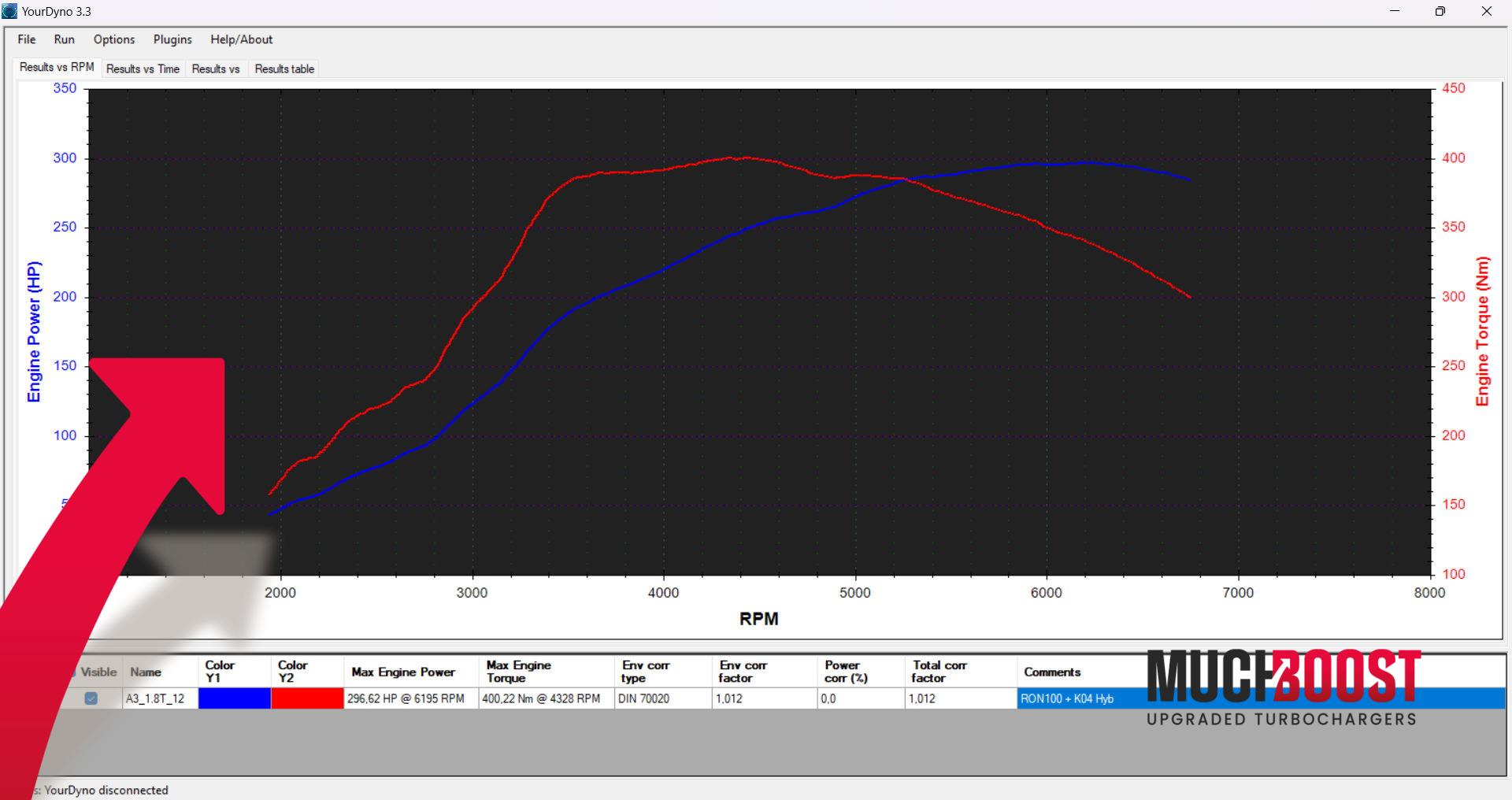Viewport: 1512px width, 800px height.
Task: Click the minimize window icon
Action: coord(1395,11)
